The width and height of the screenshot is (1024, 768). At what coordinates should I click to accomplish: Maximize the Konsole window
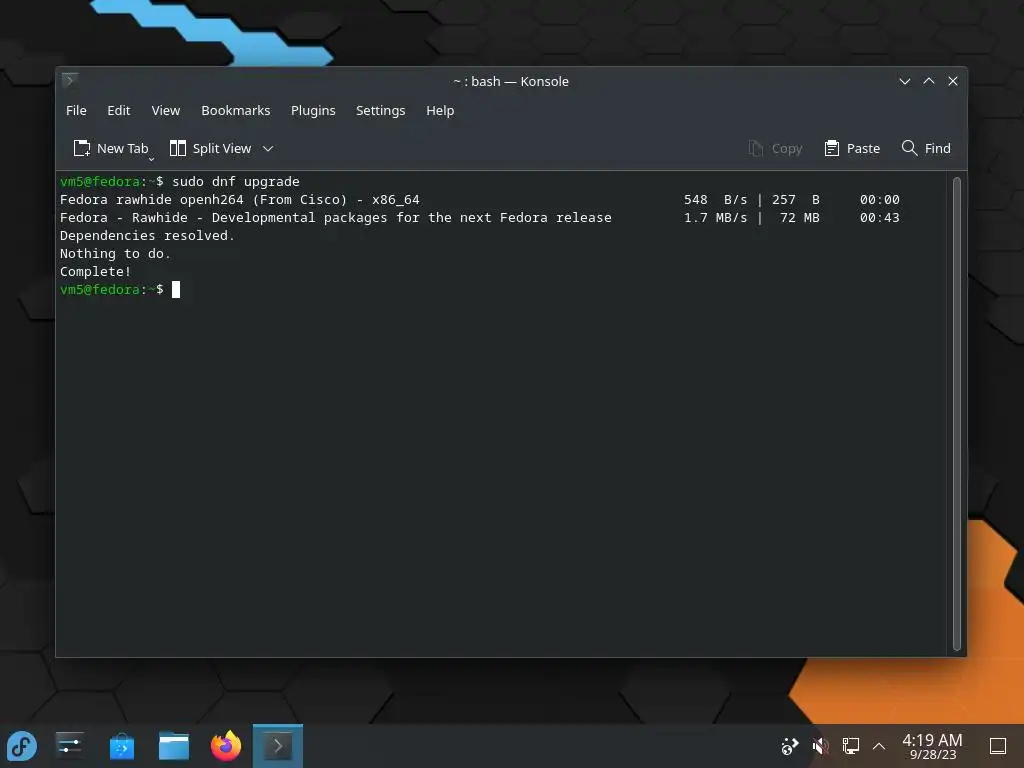(x=929, y=81)
